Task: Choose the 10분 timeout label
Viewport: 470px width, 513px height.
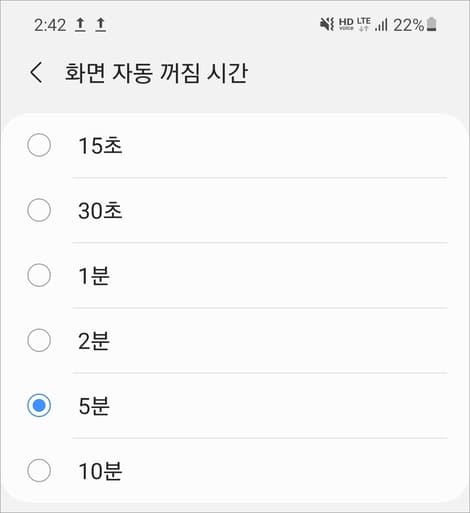Action: click(x=100, y=471)
